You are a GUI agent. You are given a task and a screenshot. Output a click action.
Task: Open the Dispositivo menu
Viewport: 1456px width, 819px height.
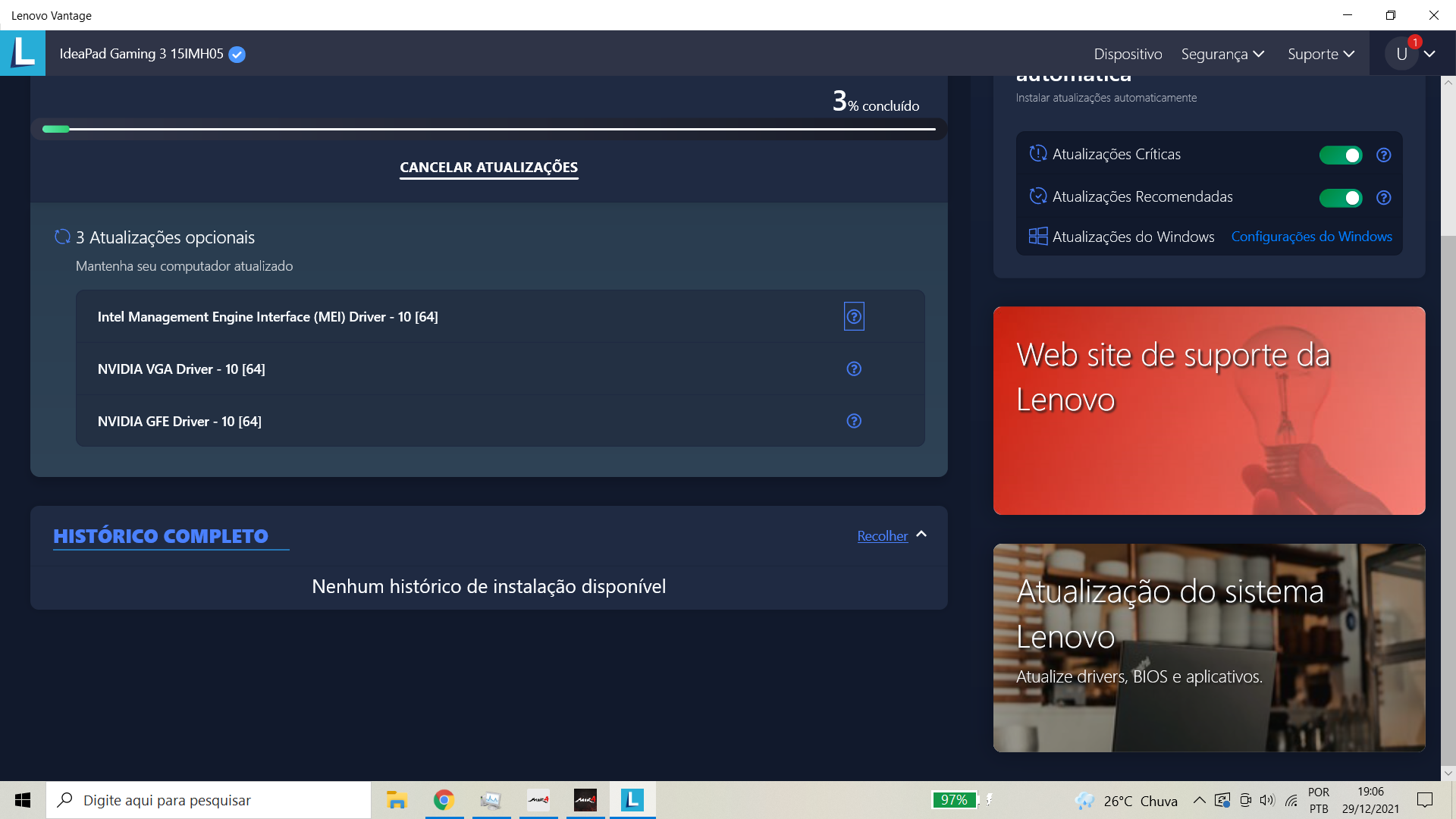coord(1128,54)
